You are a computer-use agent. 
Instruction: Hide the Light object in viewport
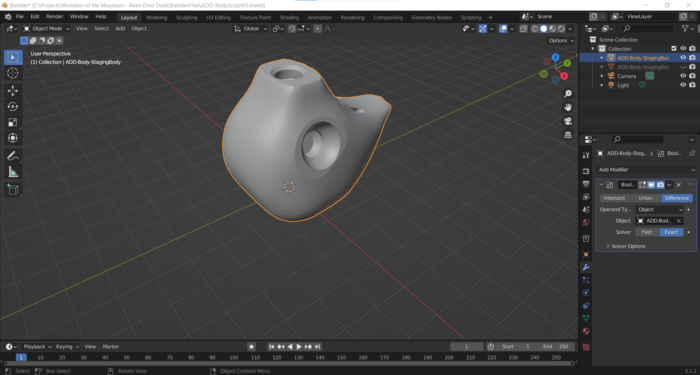click(683, 85)
